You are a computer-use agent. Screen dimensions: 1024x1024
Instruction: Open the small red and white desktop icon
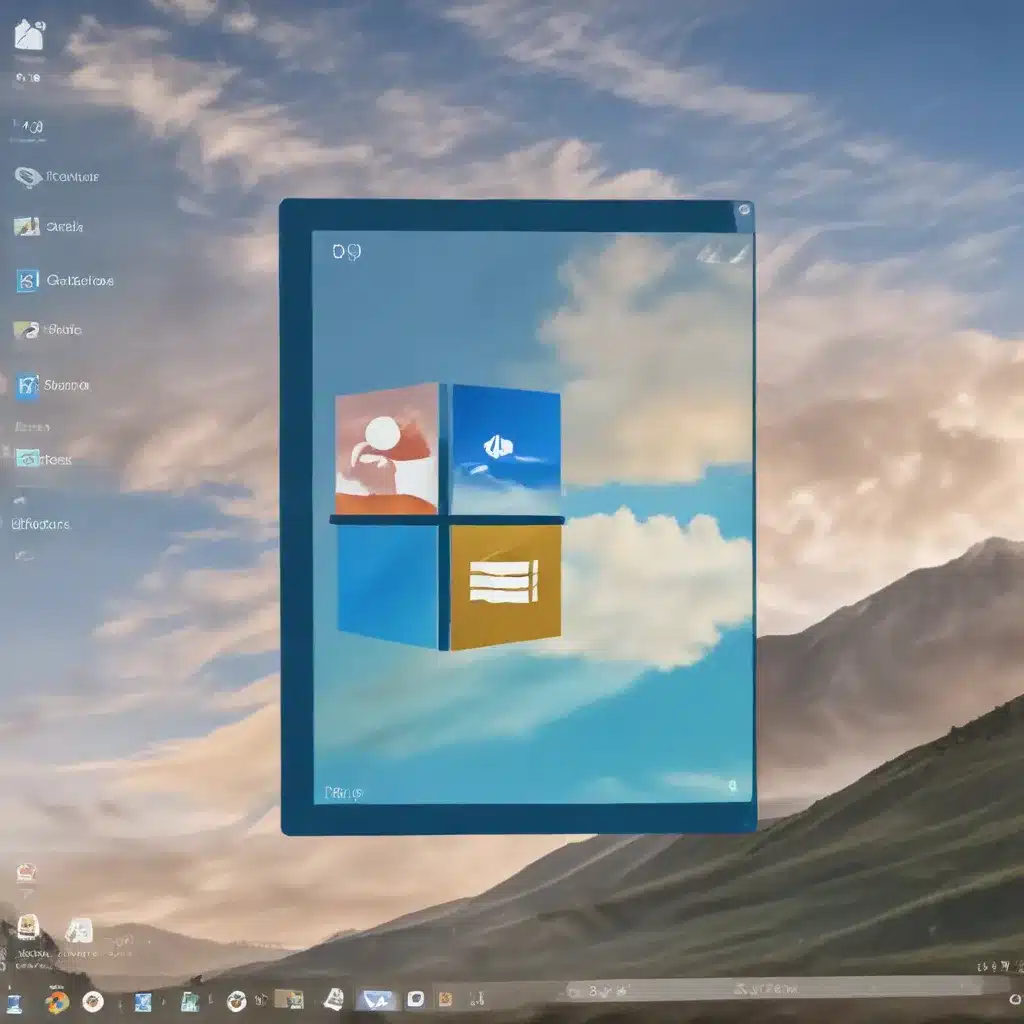point(26,872)
